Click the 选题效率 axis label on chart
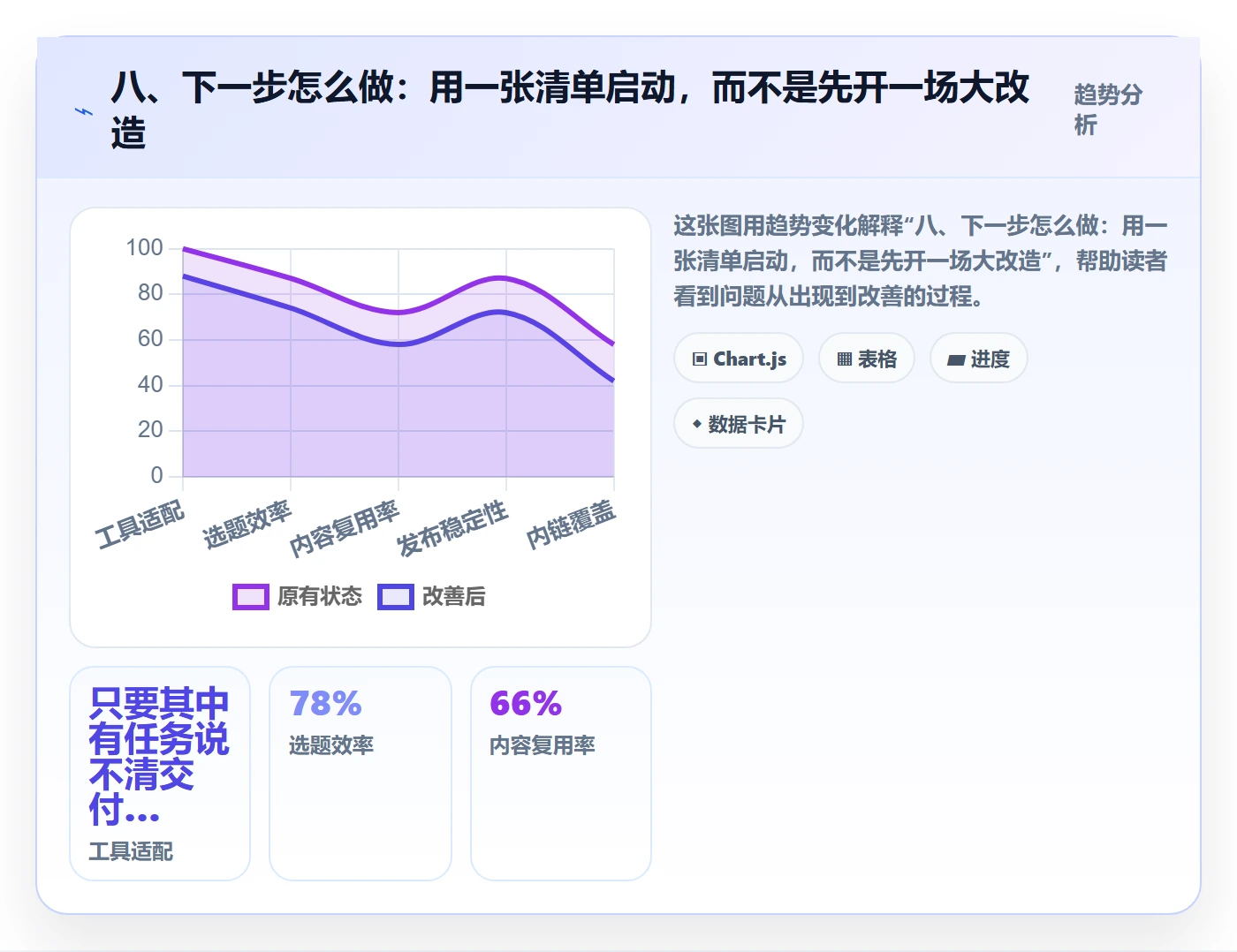1237x952 pixels. click(247, 525)
